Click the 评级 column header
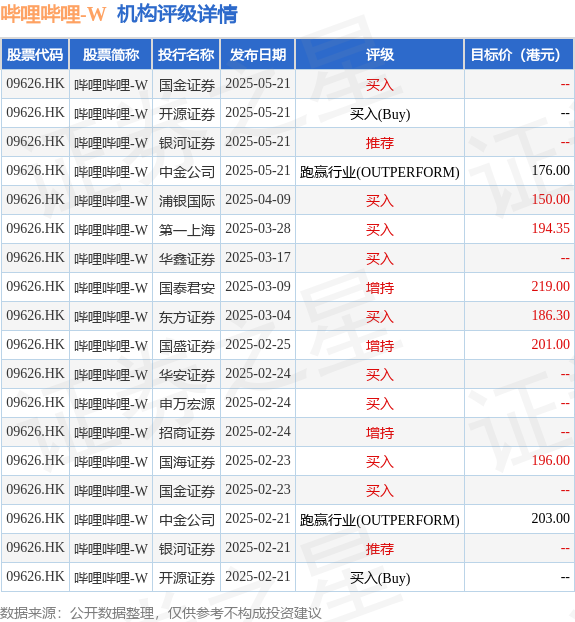The width and height of the screenshot is (575, 622). pyautogui.click(x=380, y=54)
